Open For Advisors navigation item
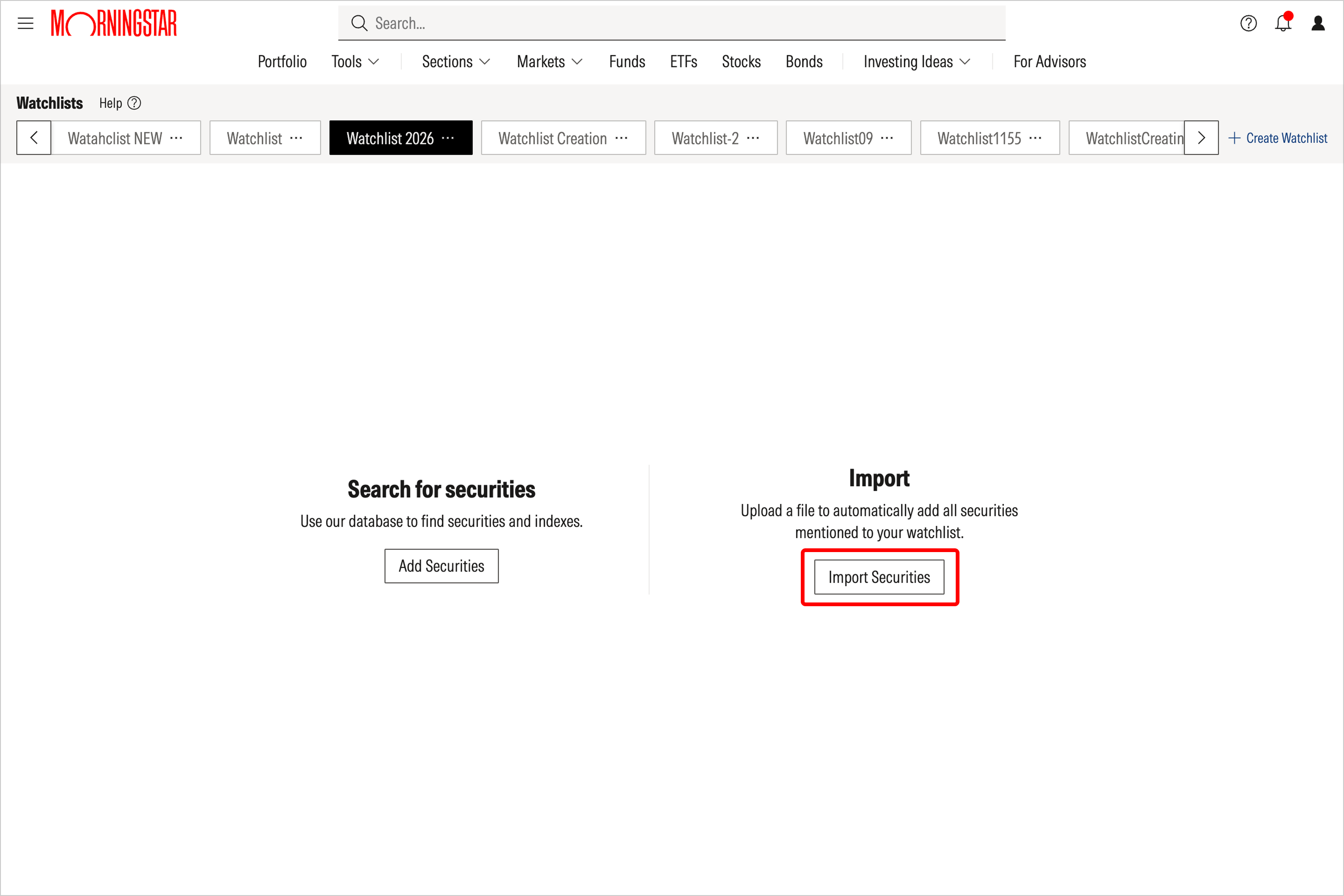The image size is (1344, 896). click(1050, 62)
